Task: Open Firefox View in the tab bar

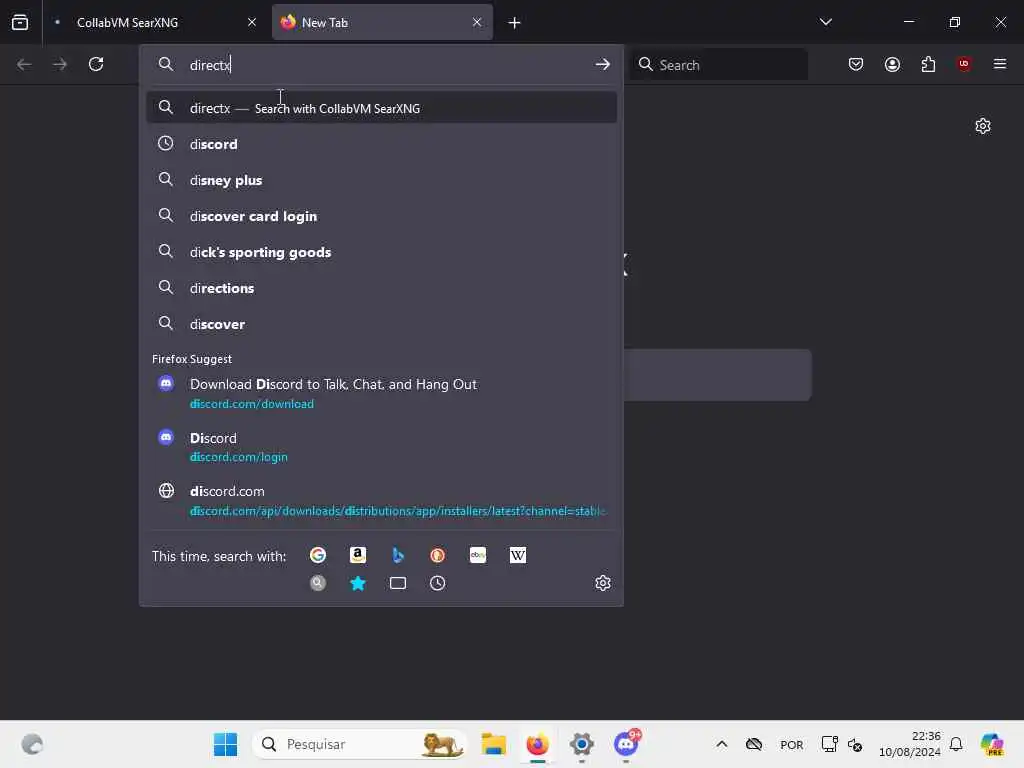Action: (20, 22)
